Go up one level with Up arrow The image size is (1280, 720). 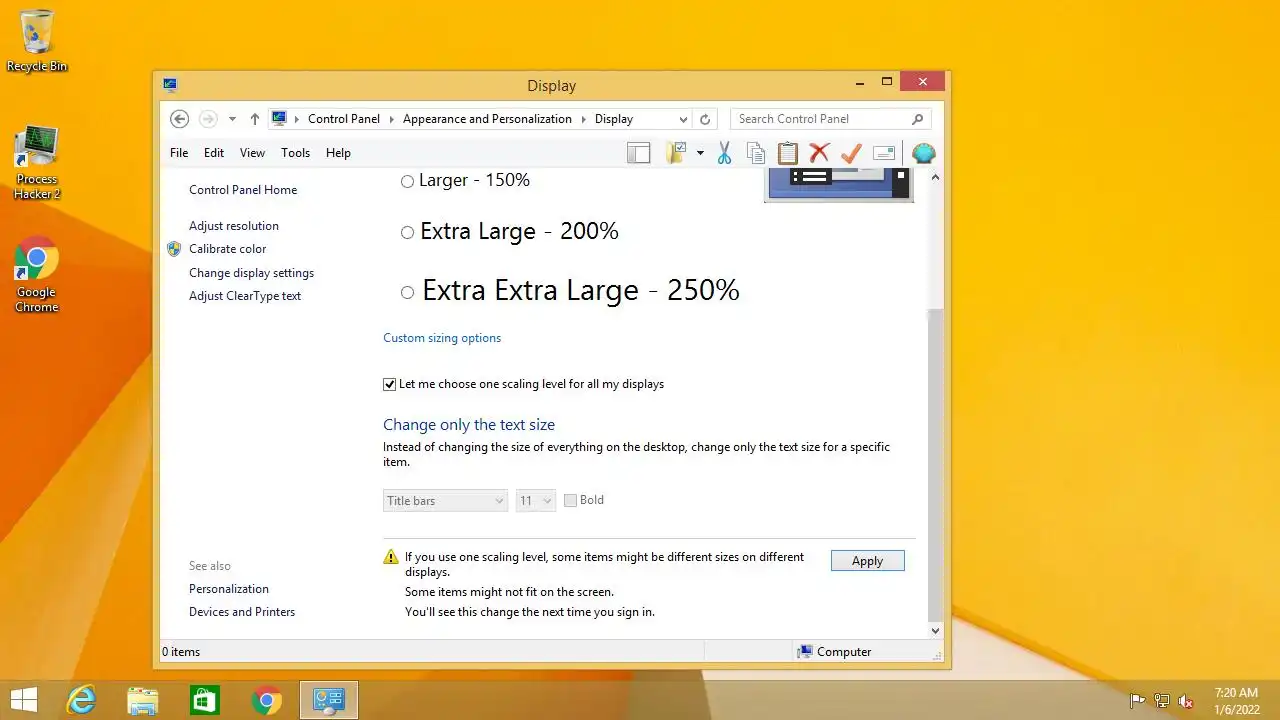[255, 119]
